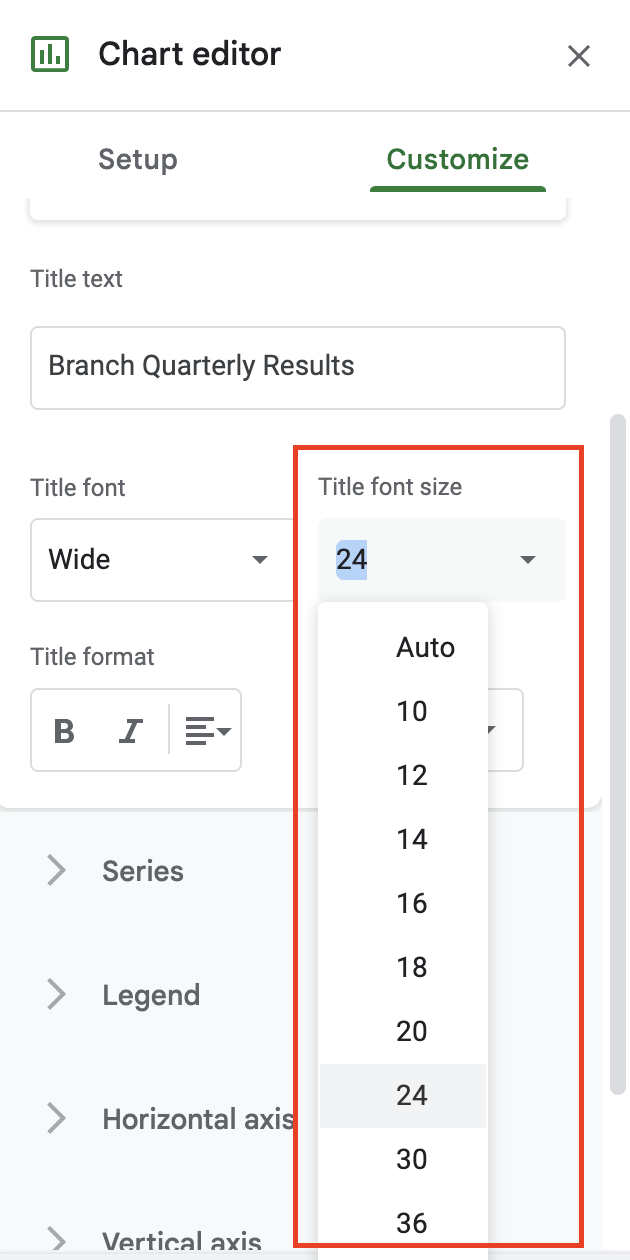Open the Title font dropdown

point(160,559)
